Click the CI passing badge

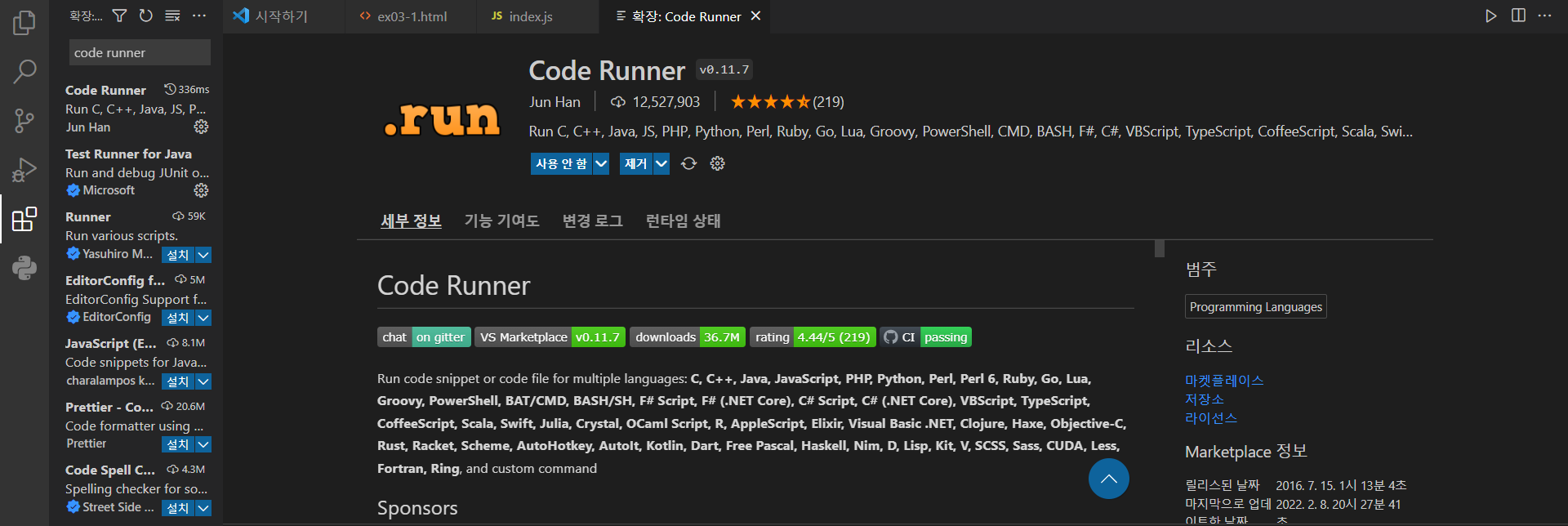925,337
